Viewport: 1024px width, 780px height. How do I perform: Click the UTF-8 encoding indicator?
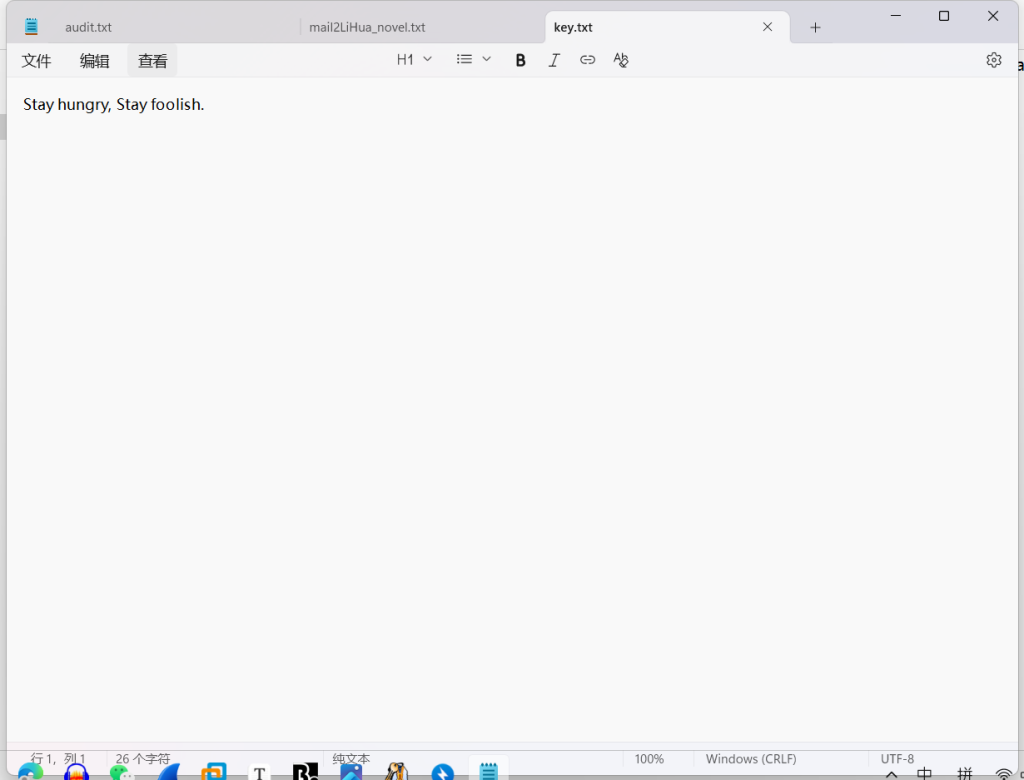pyautogui.click(x=897, y=759)
